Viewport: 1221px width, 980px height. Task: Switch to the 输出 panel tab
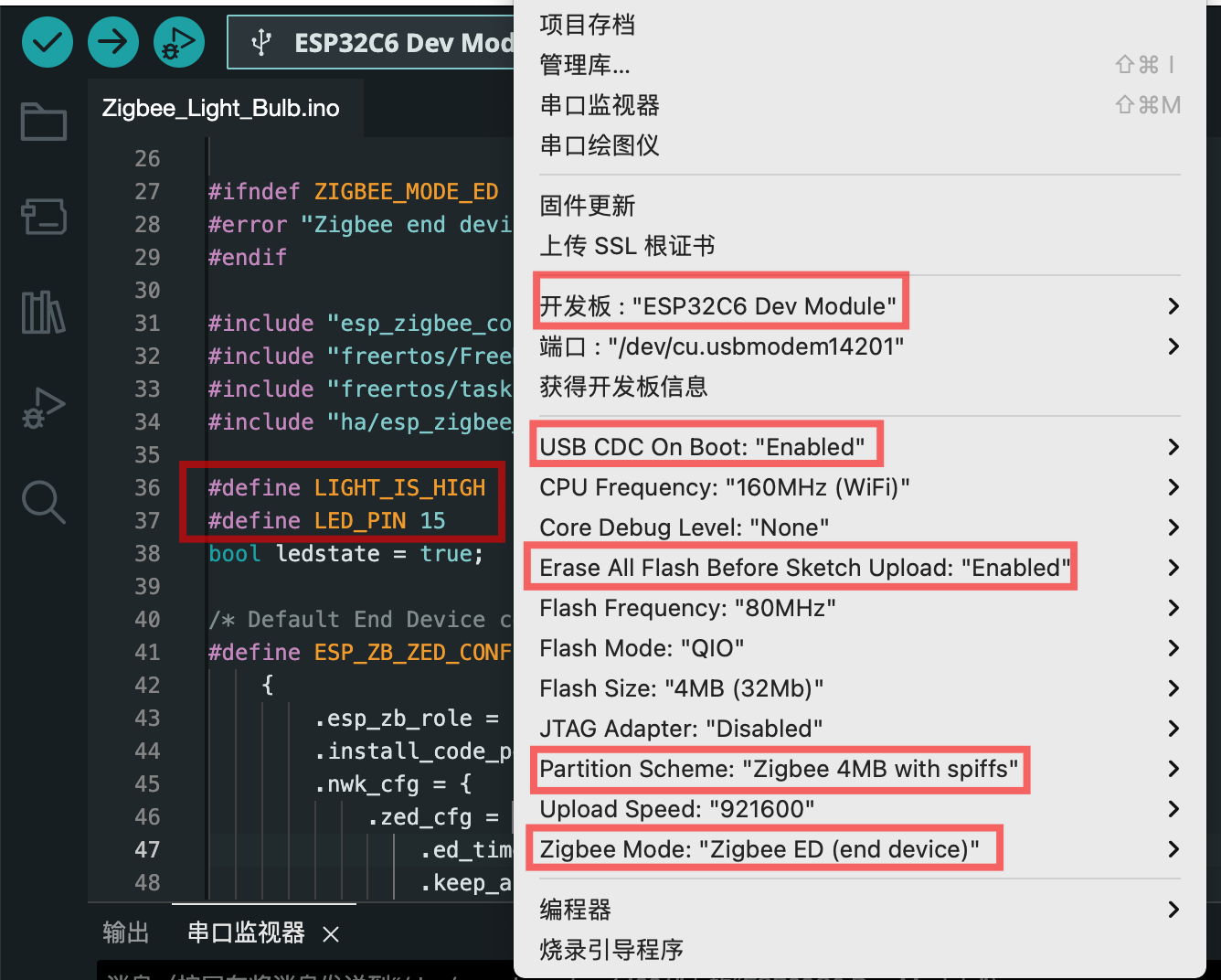126,932
